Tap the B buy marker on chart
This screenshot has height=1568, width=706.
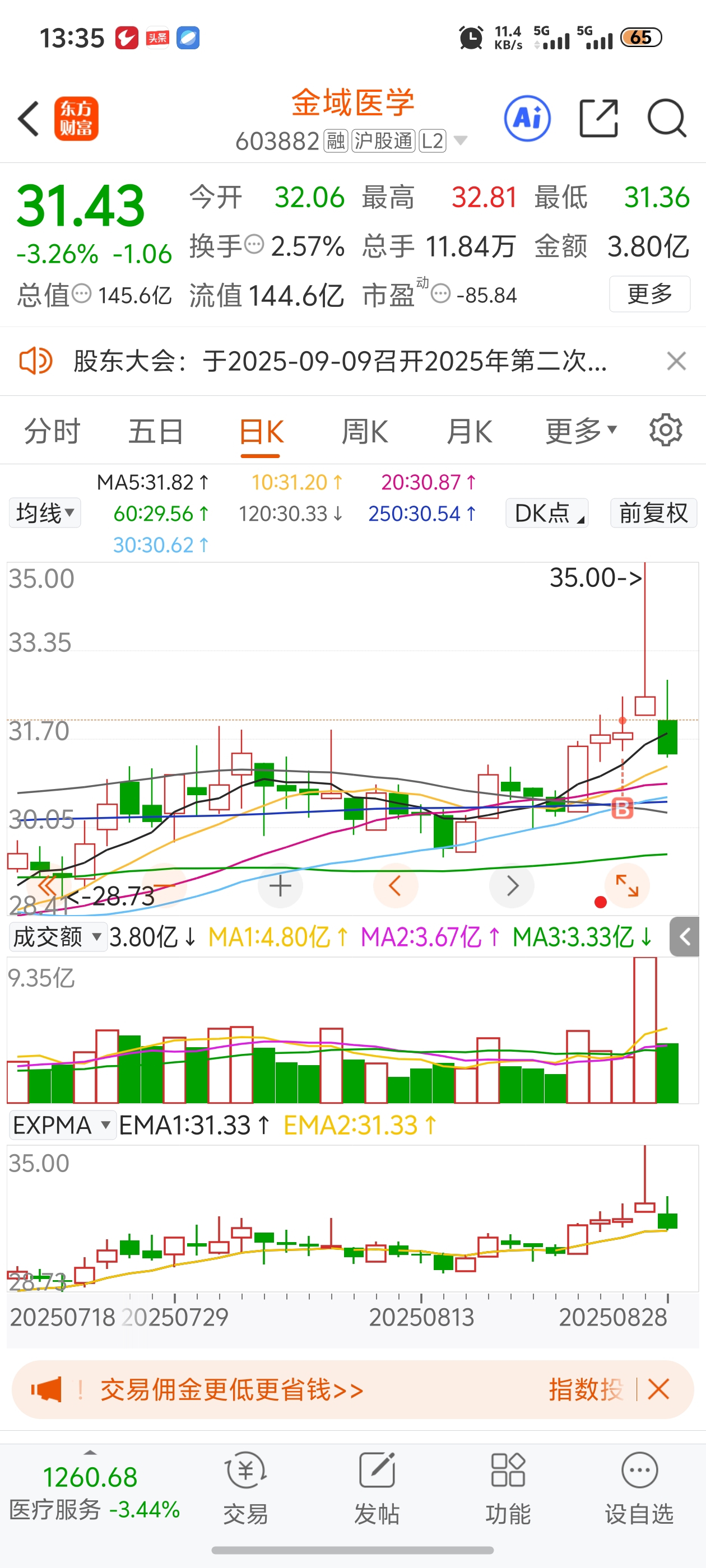[622, 809]
